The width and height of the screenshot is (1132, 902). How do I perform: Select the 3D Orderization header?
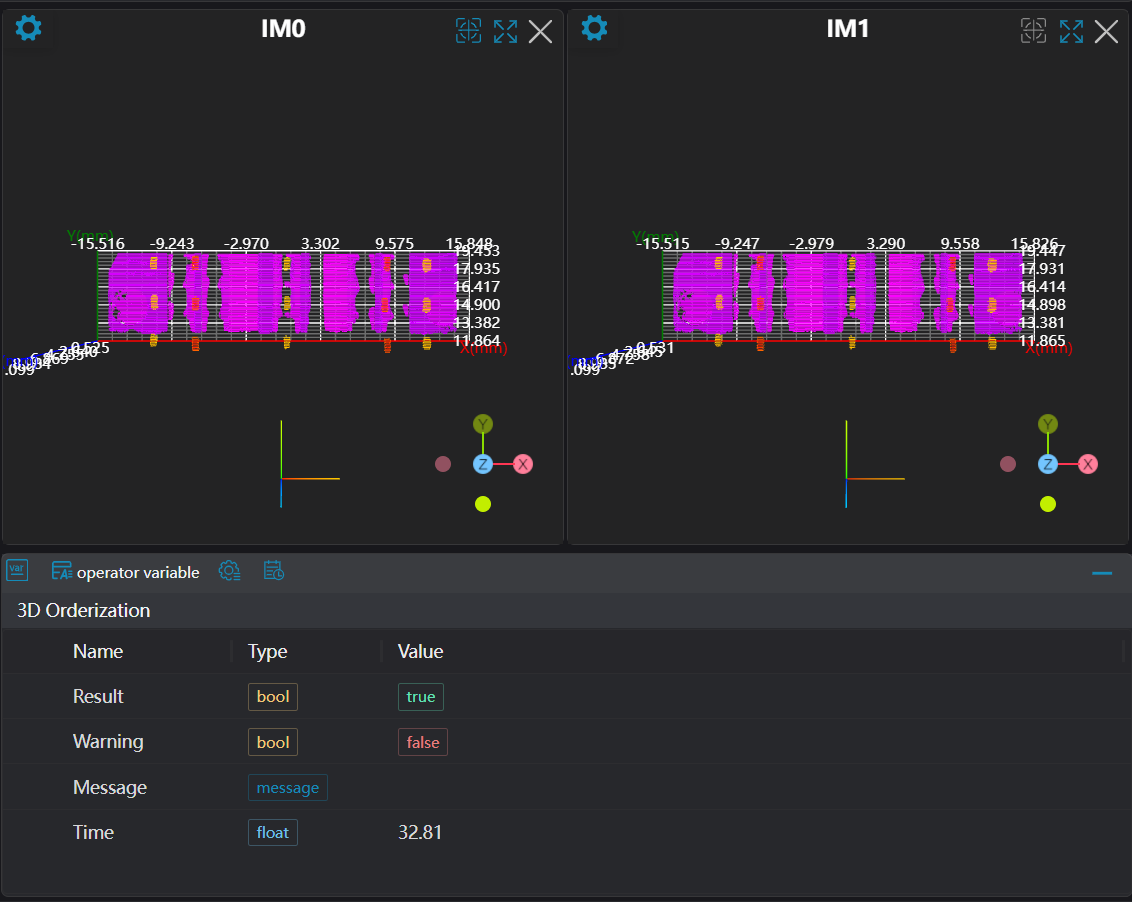(x=84, y=610)
